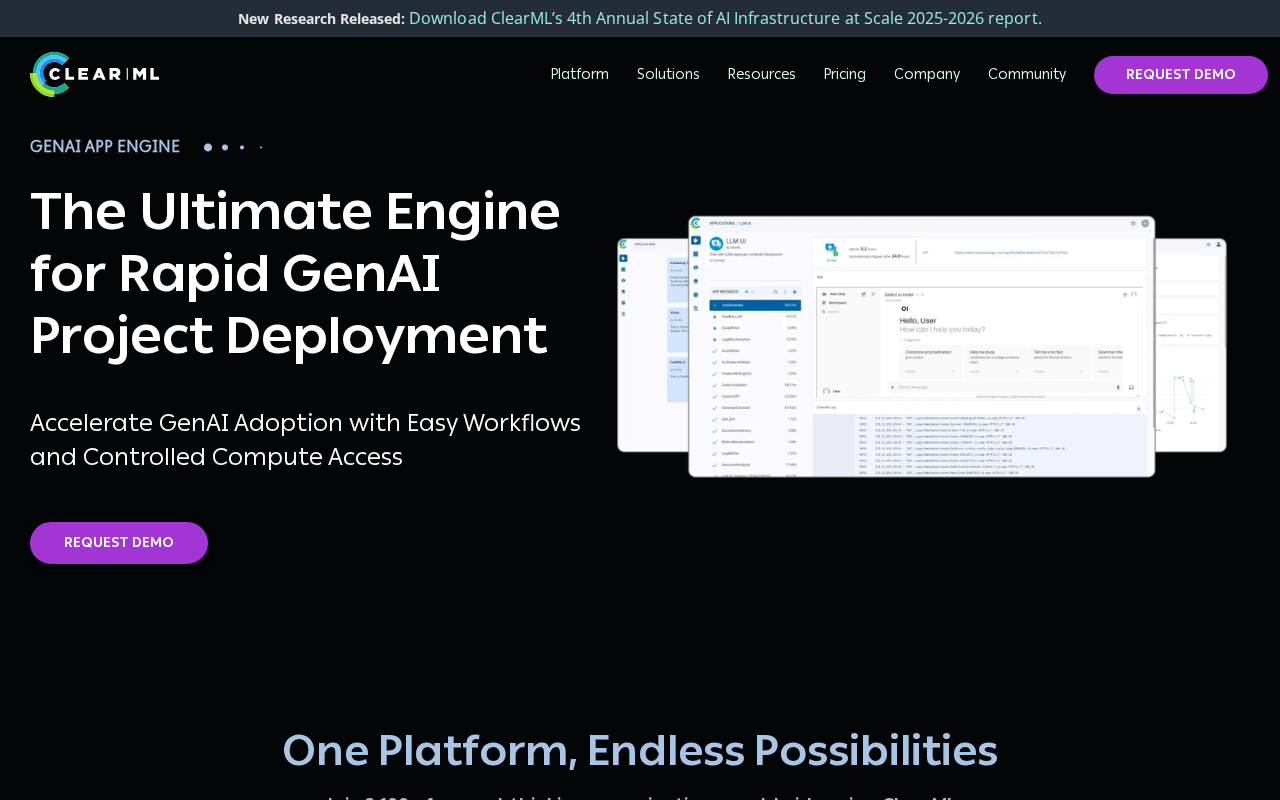The image size is (1280, 800).
Task: Click the LLM UI app icon in screenshot
Action: [x=716, y=243]
